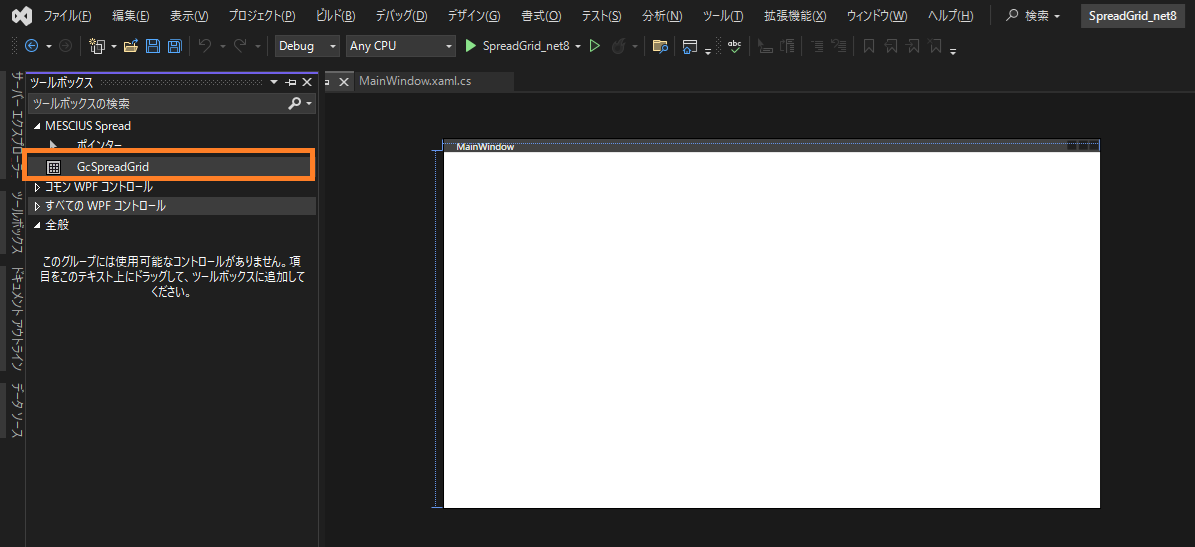Open the ヘルプ(H) menu
This screenshot has height=547, width=1195.
(x=950, y=16)
